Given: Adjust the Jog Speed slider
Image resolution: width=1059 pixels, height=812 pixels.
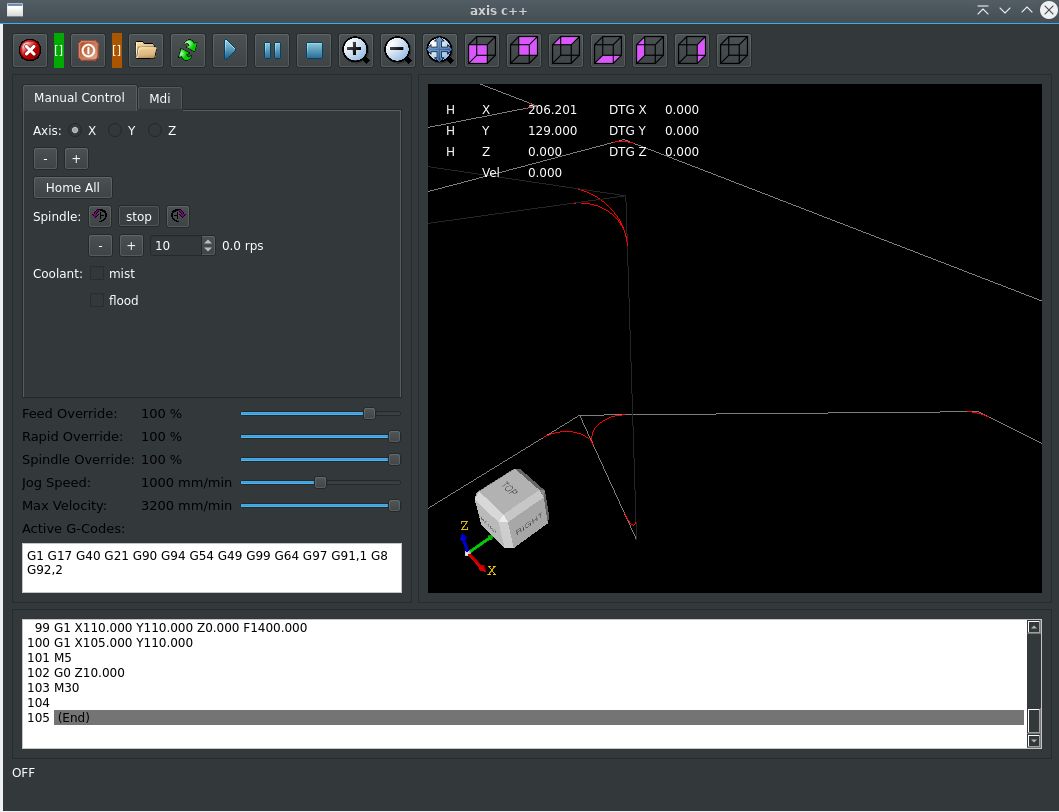Looking at the screenshot, I should pyautogui.click(x=320, y=482).
